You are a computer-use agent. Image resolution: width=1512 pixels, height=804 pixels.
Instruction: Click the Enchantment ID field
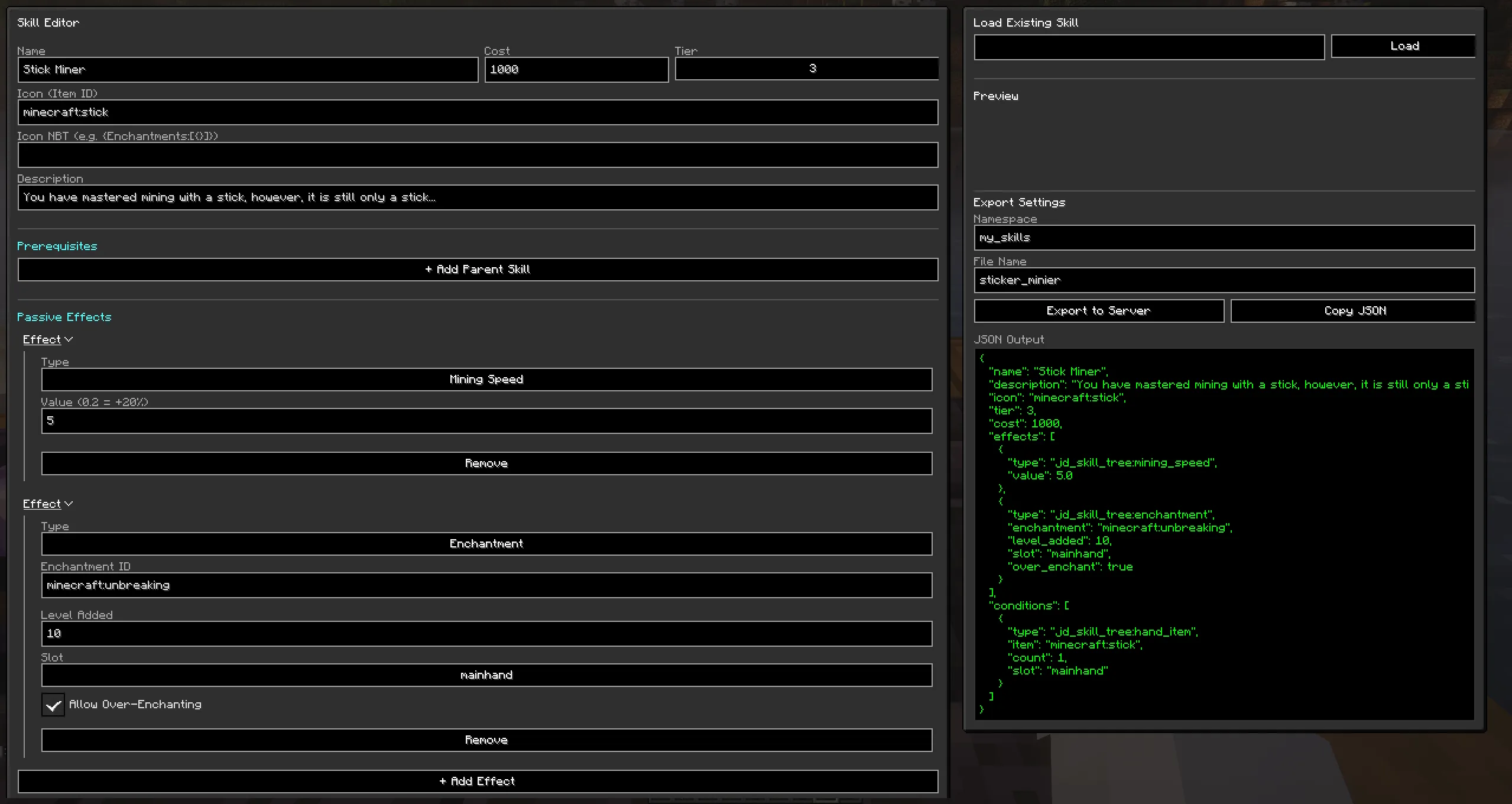(x=486, y=585)
